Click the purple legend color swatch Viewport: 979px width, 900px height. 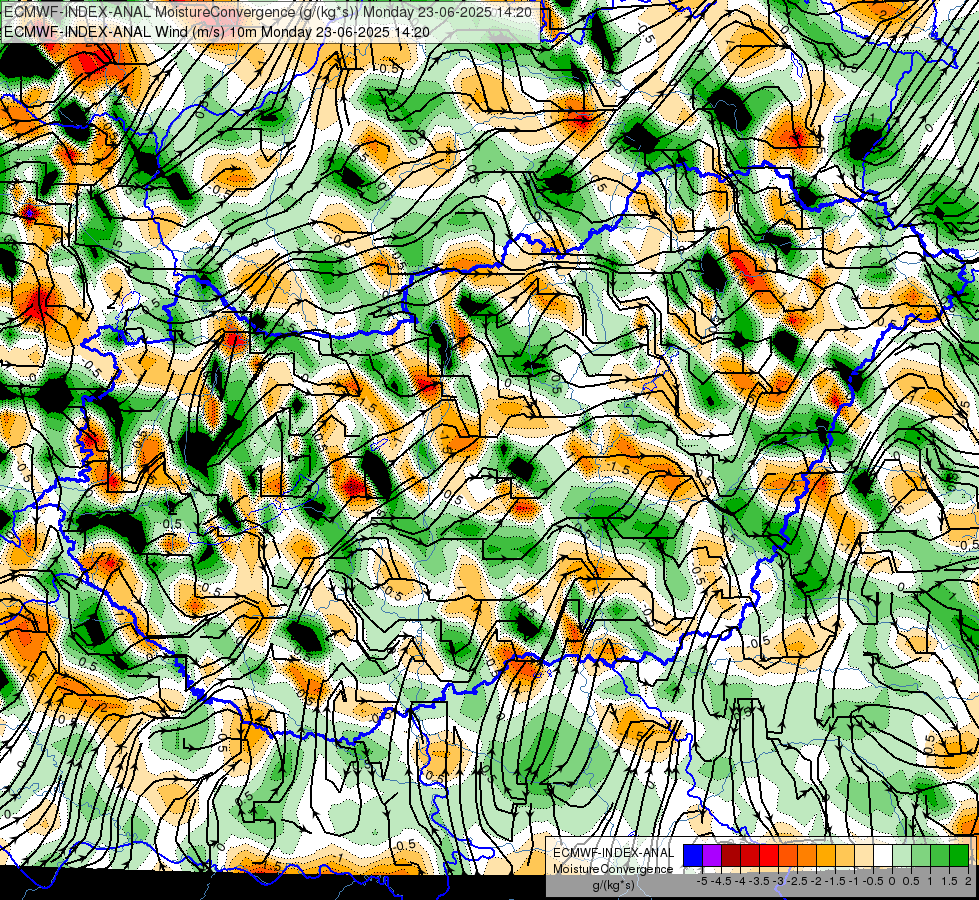(712, 855)
